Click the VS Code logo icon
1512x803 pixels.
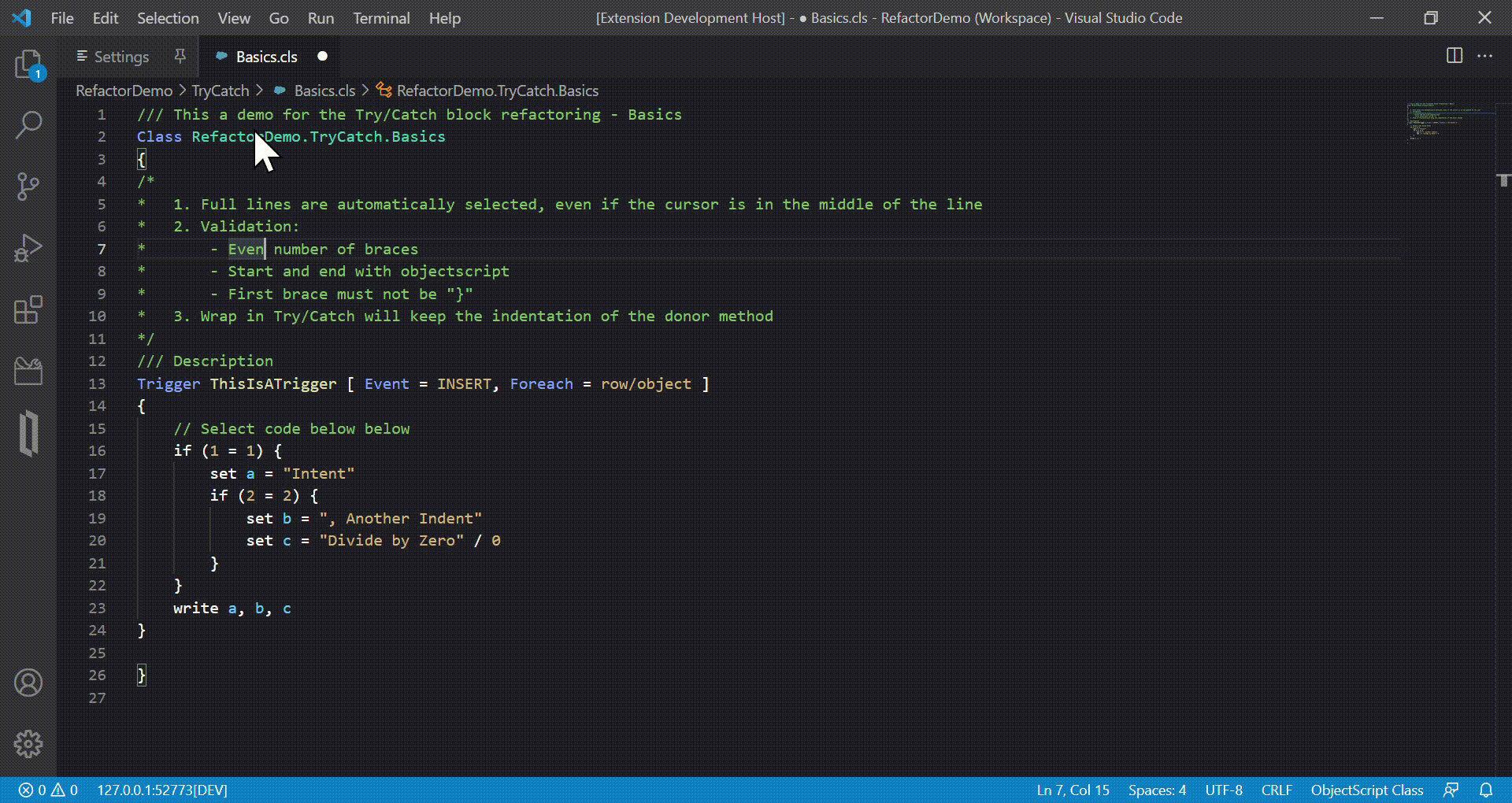[22, 17]
